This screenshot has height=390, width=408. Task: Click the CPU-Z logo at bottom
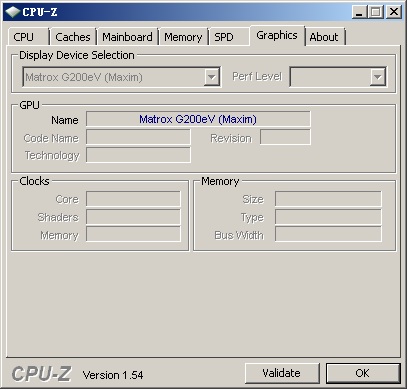(x=42, y=374)
